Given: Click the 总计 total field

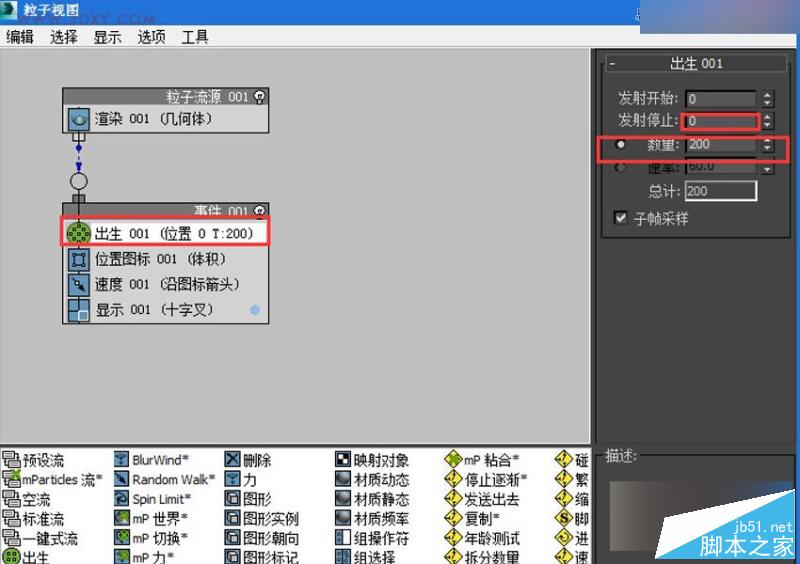Looking at the screenshot, I should [x=720, y=191].
